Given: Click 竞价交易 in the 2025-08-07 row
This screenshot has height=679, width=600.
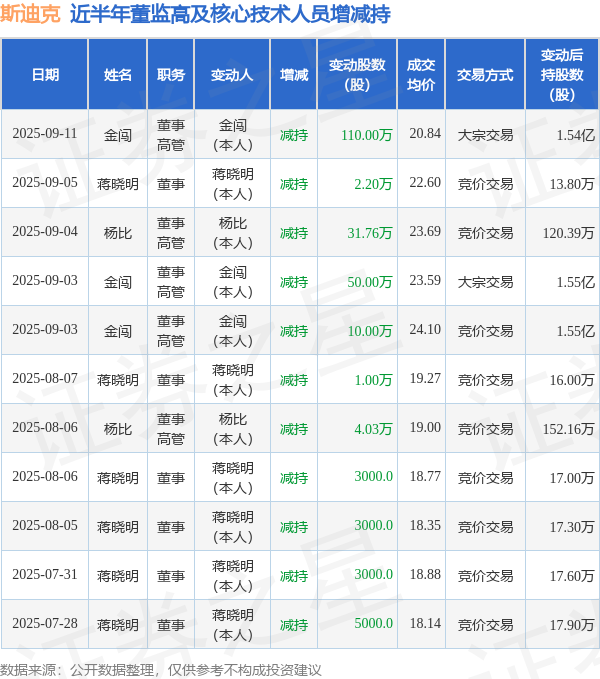Looking at the screenshot, I should click(485, 380).
